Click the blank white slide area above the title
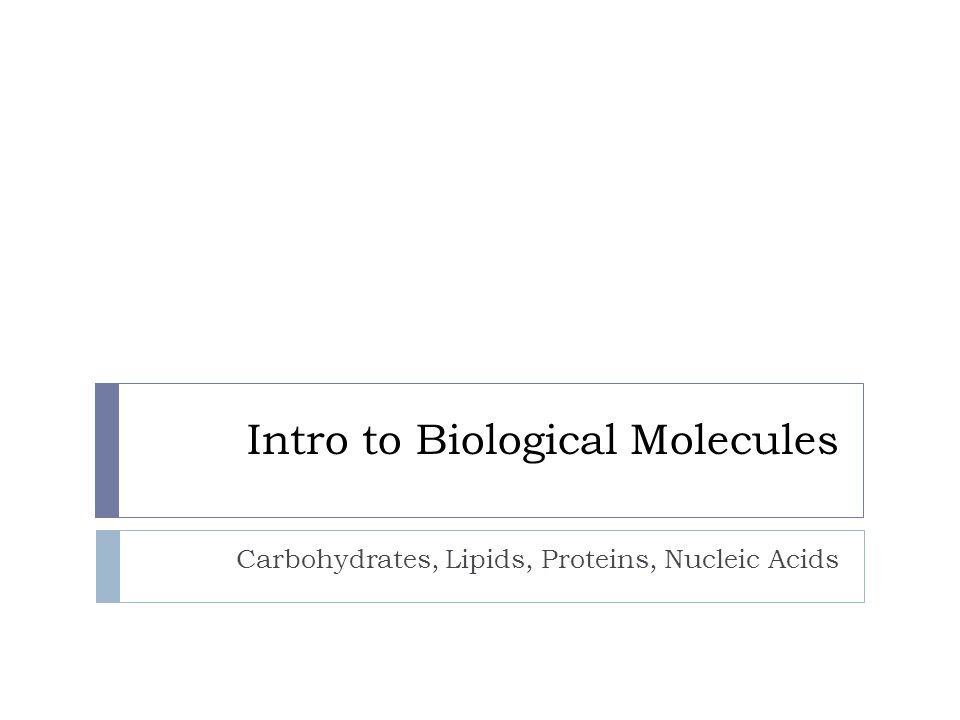Screen dimensions: 960x720 click(480, 190)
